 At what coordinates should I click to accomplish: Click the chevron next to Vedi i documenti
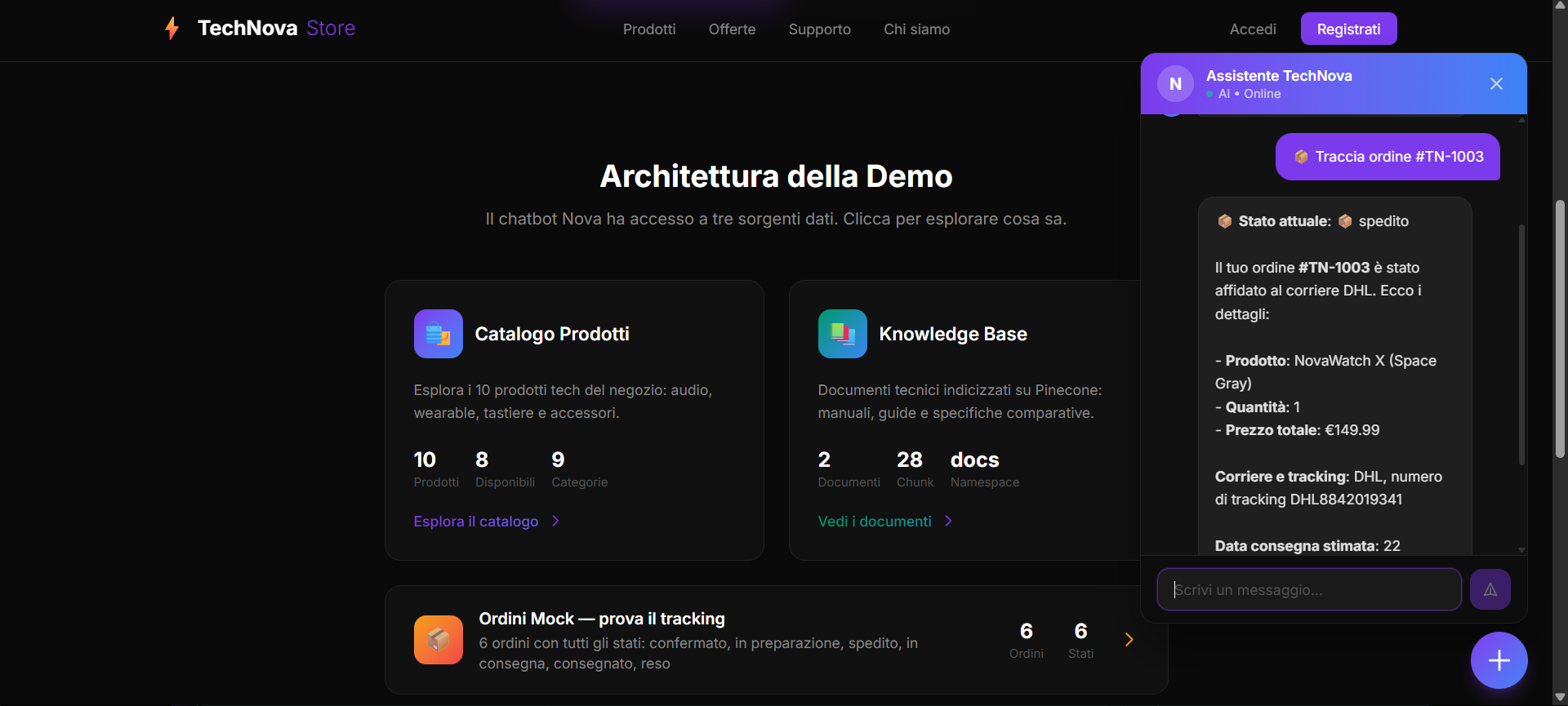(948, 521)
